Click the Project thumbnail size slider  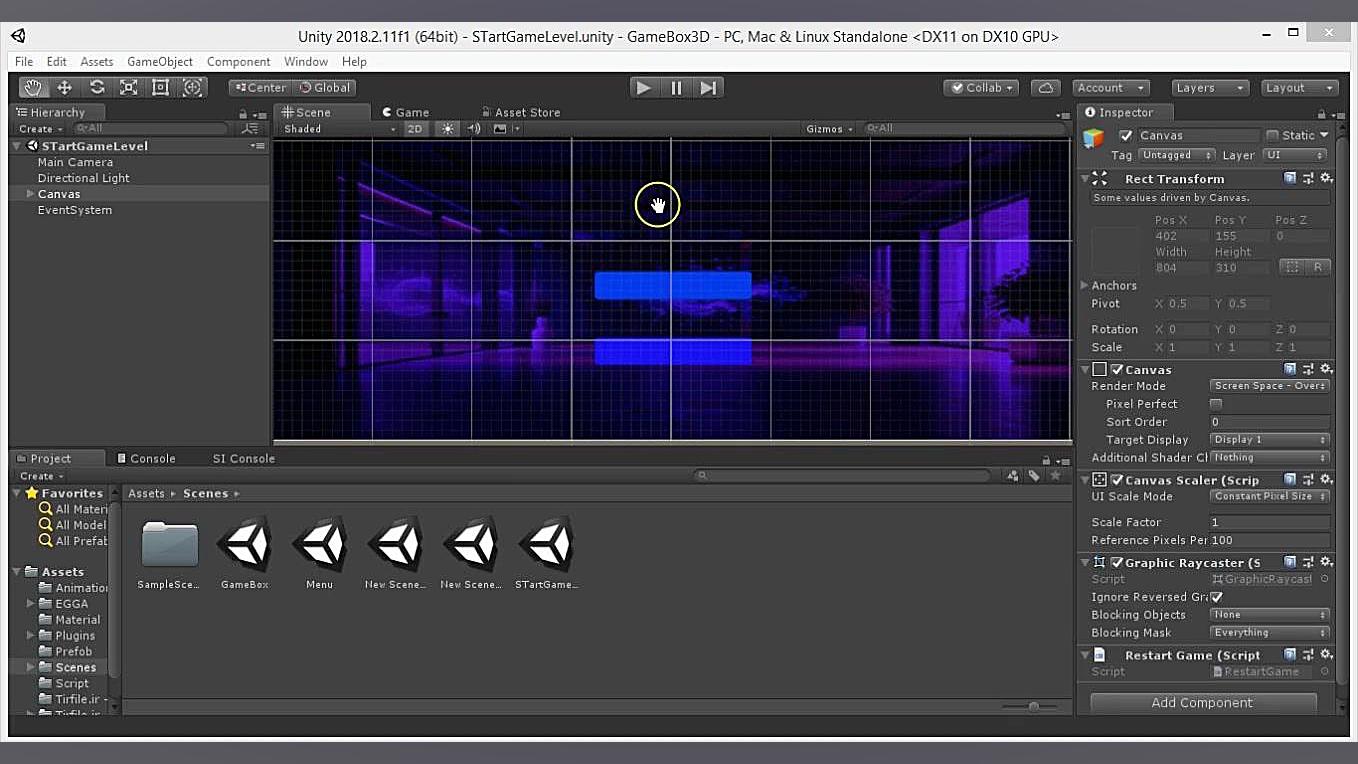coord(1033,707)
